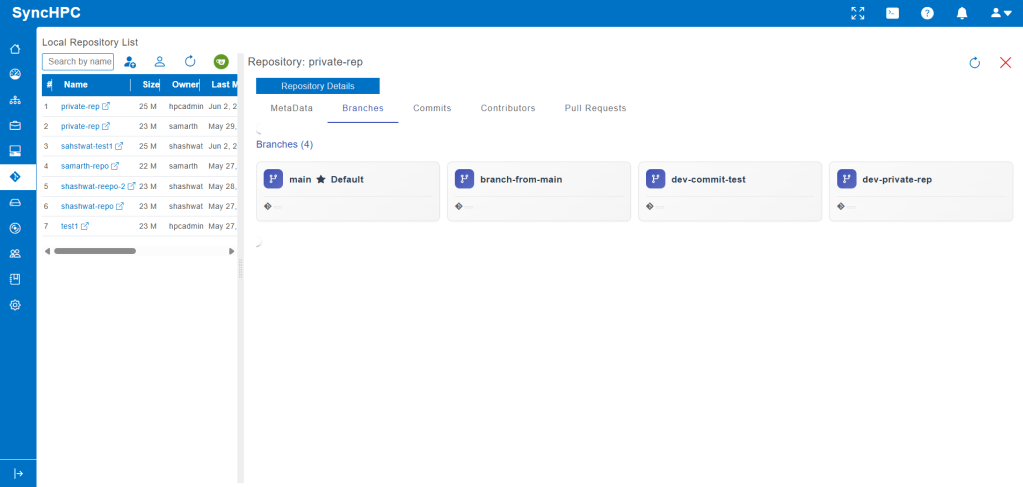The image size is (1023, 487).
Task: Refresh the private-rep repository details
Action: [975, 63]
